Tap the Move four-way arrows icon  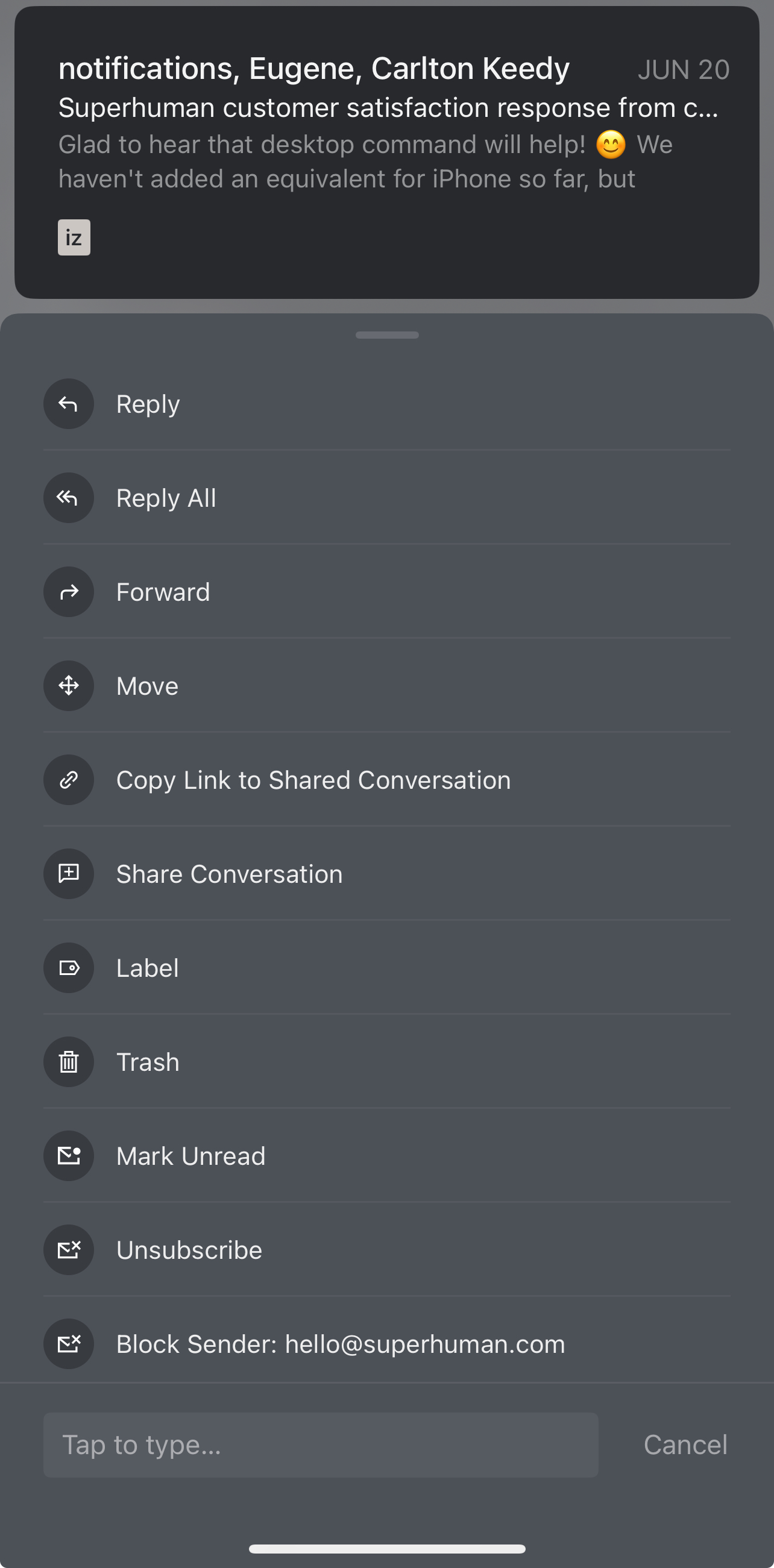[68, 686]
